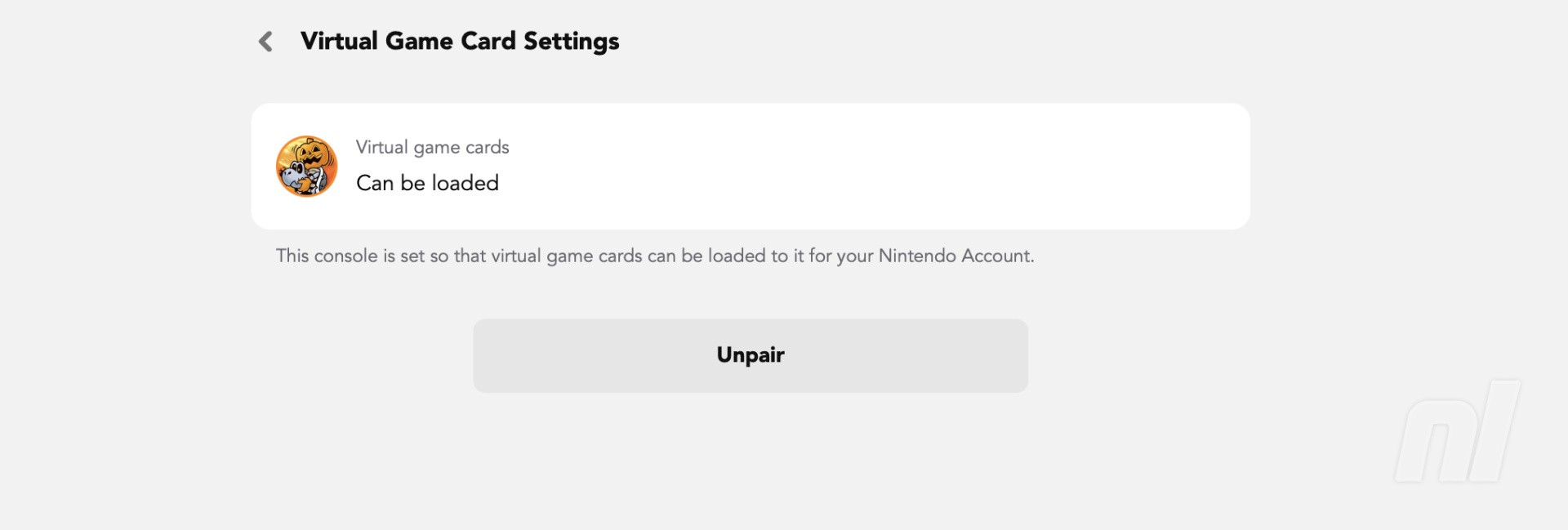The image size is (1568, 530).
Task: Click the console description sentence below the card
Action: [654, 256]
